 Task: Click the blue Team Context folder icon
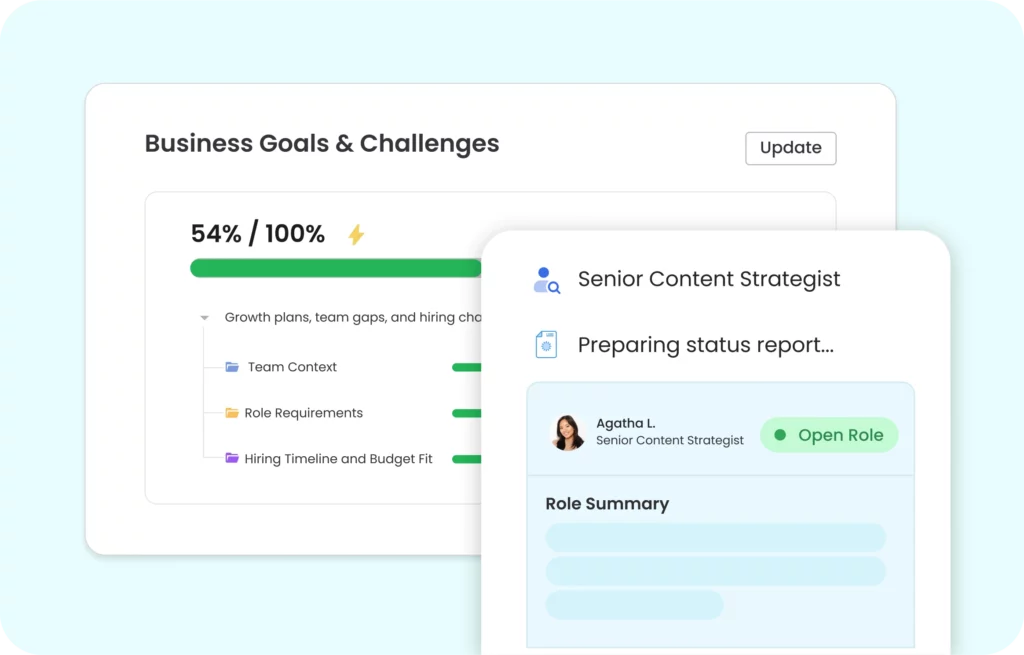coord(232,367)
